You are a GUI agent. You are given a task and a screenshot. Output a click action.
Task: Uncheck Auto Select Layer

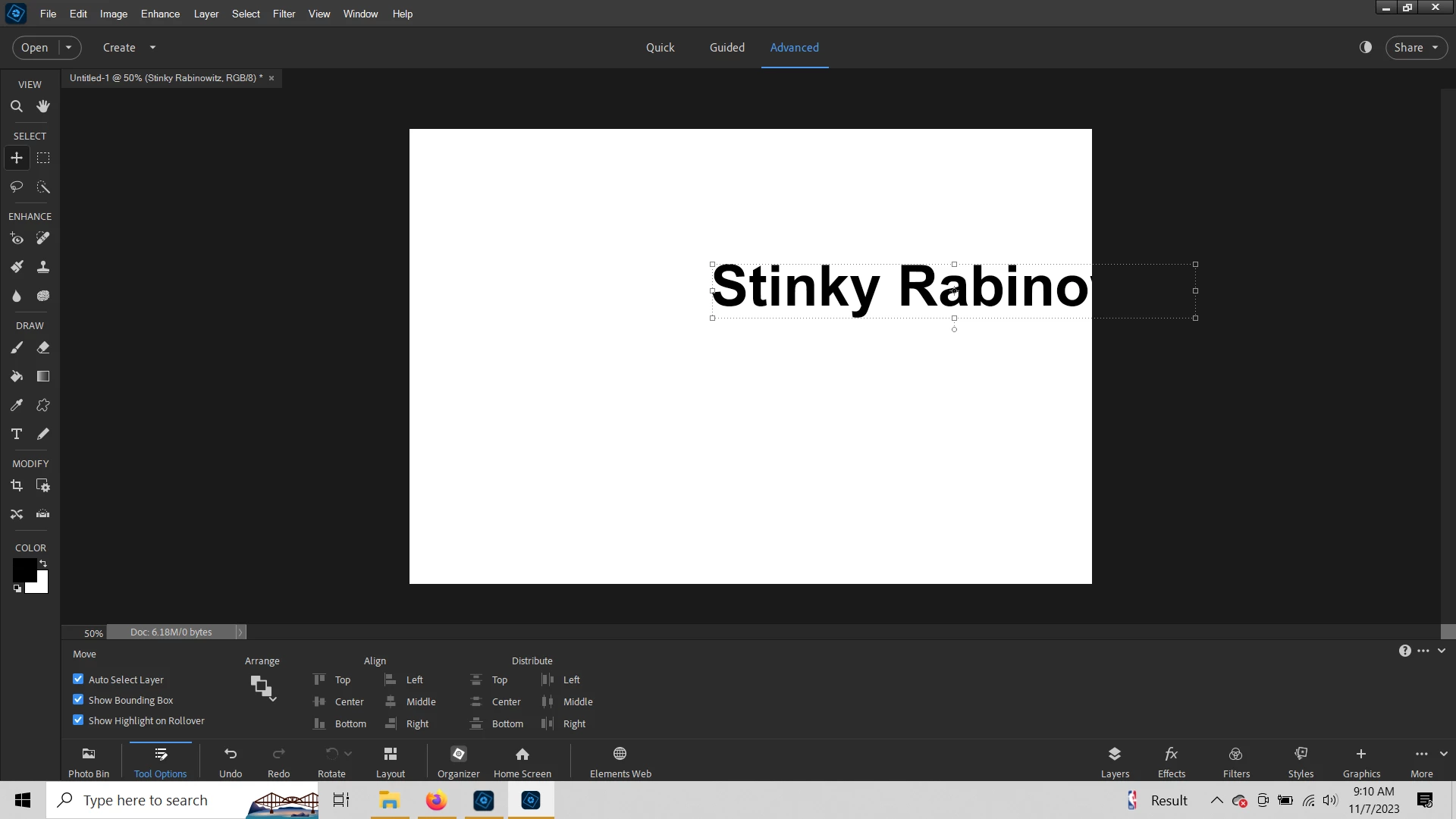point(78,679)
